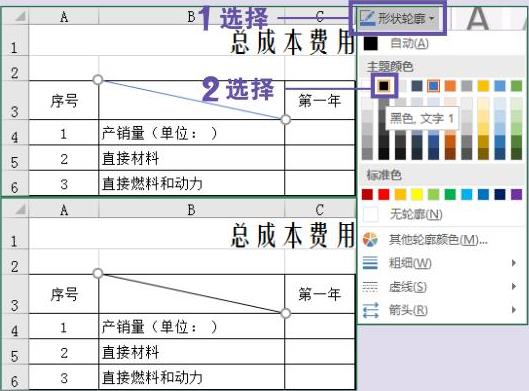Open 其他轮廓颜色(M) color wheel icon
The width and height of the screenshot is (529, 391).
click(370, 240)
